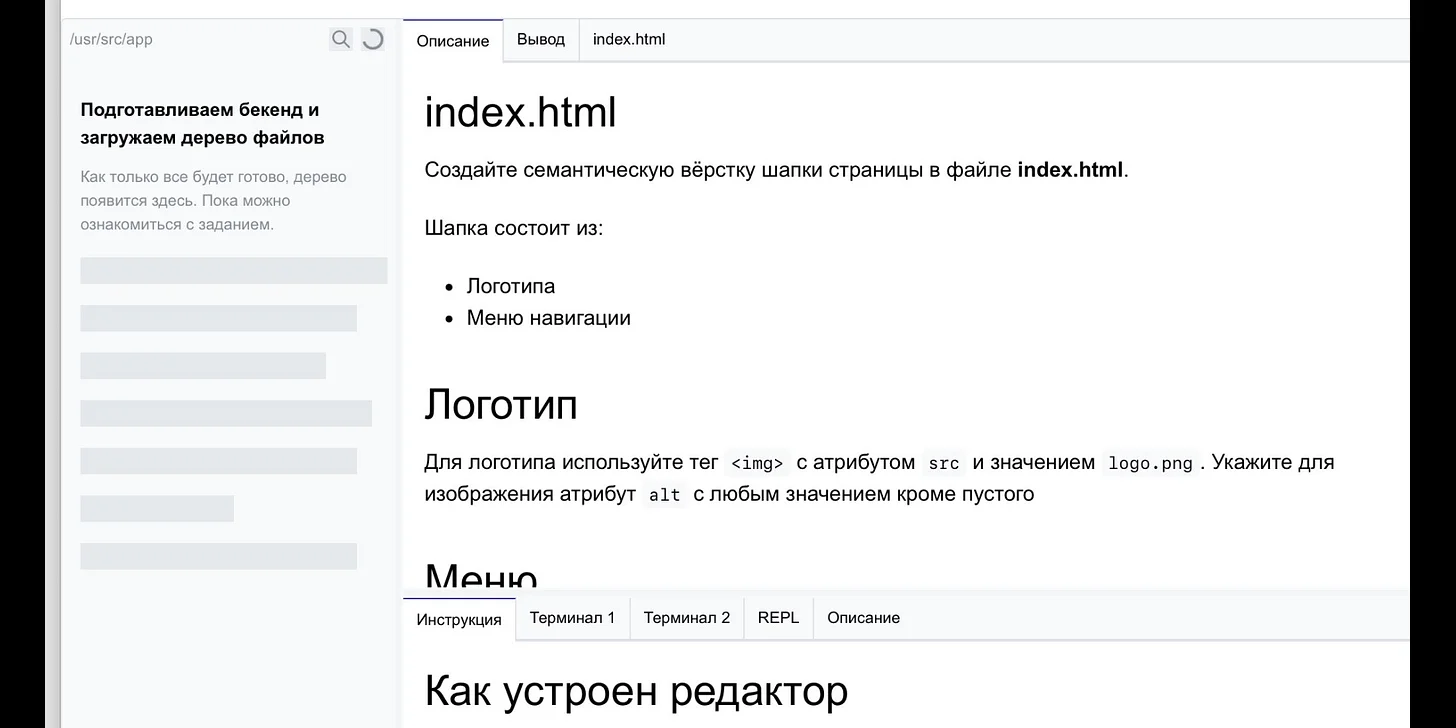Viewport: 1456px width, 728px height.
Task: Click the src attribute code snippet
Action: click(943, 463)
